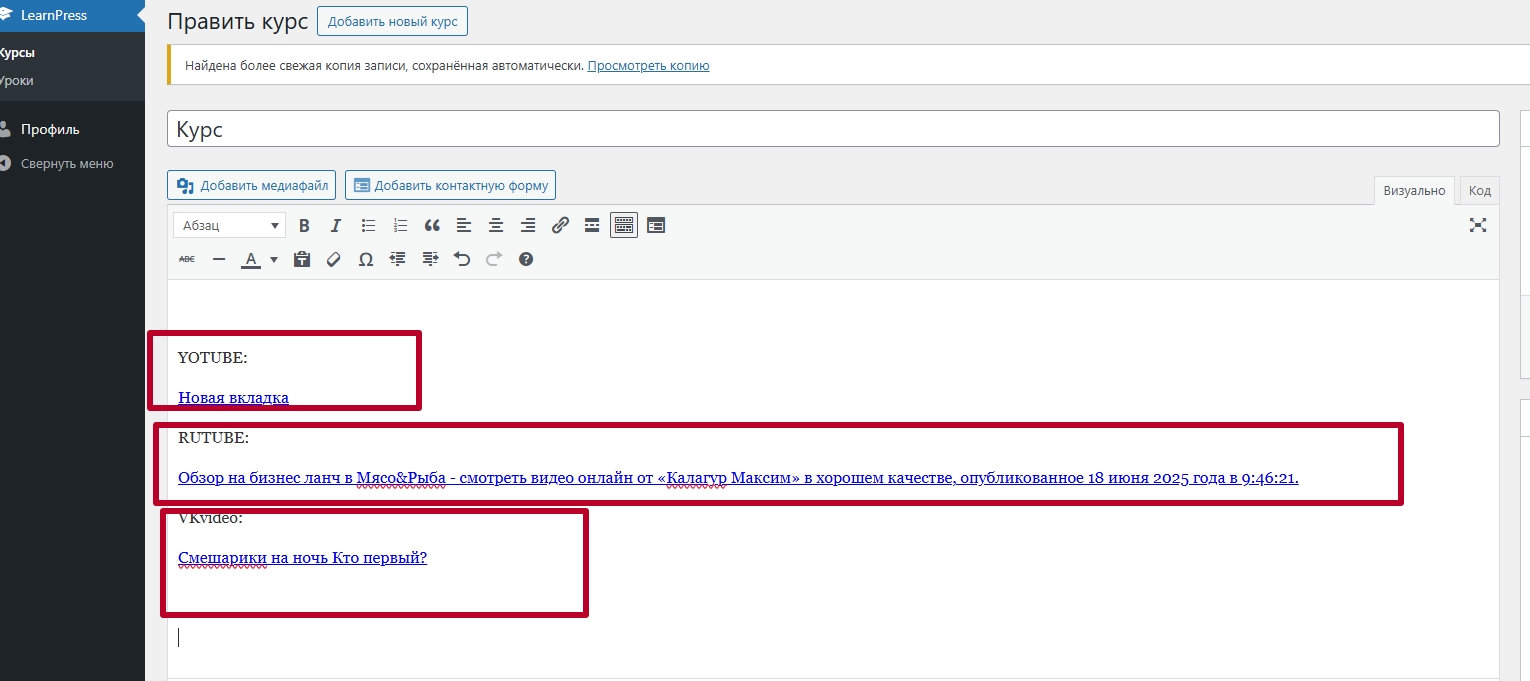The width and height of the screenshot is (1530, 681).
Task: Open the text color picker arrow
Action: (x=274, y=260)
